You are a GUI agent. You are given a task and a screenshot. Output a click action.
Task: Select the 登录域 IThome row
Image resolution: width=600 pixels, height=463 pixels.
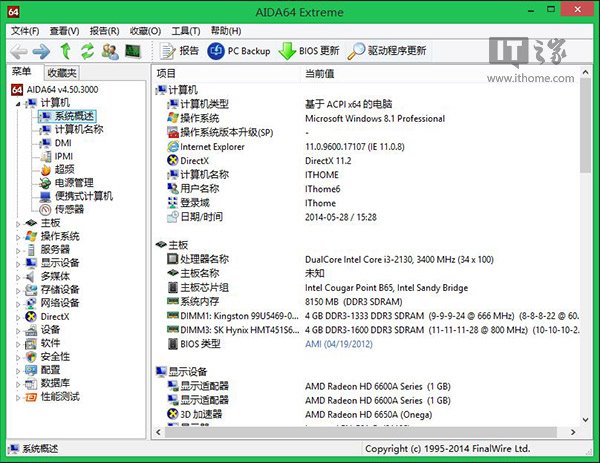[367, 203]
